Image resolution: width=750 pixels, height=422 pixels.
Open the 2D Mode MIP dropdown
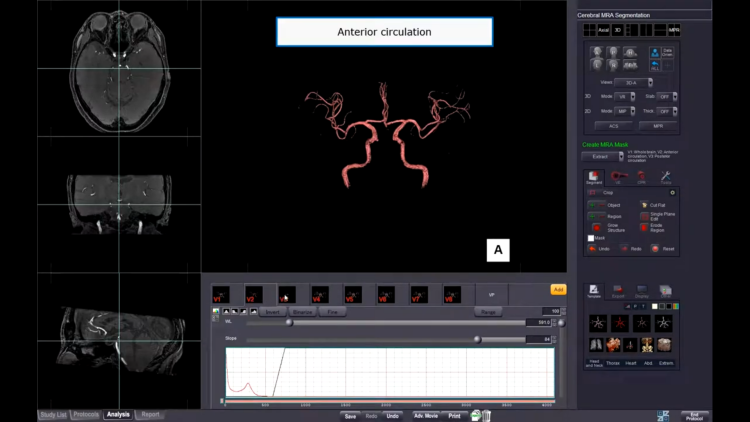tap(625, 111)
